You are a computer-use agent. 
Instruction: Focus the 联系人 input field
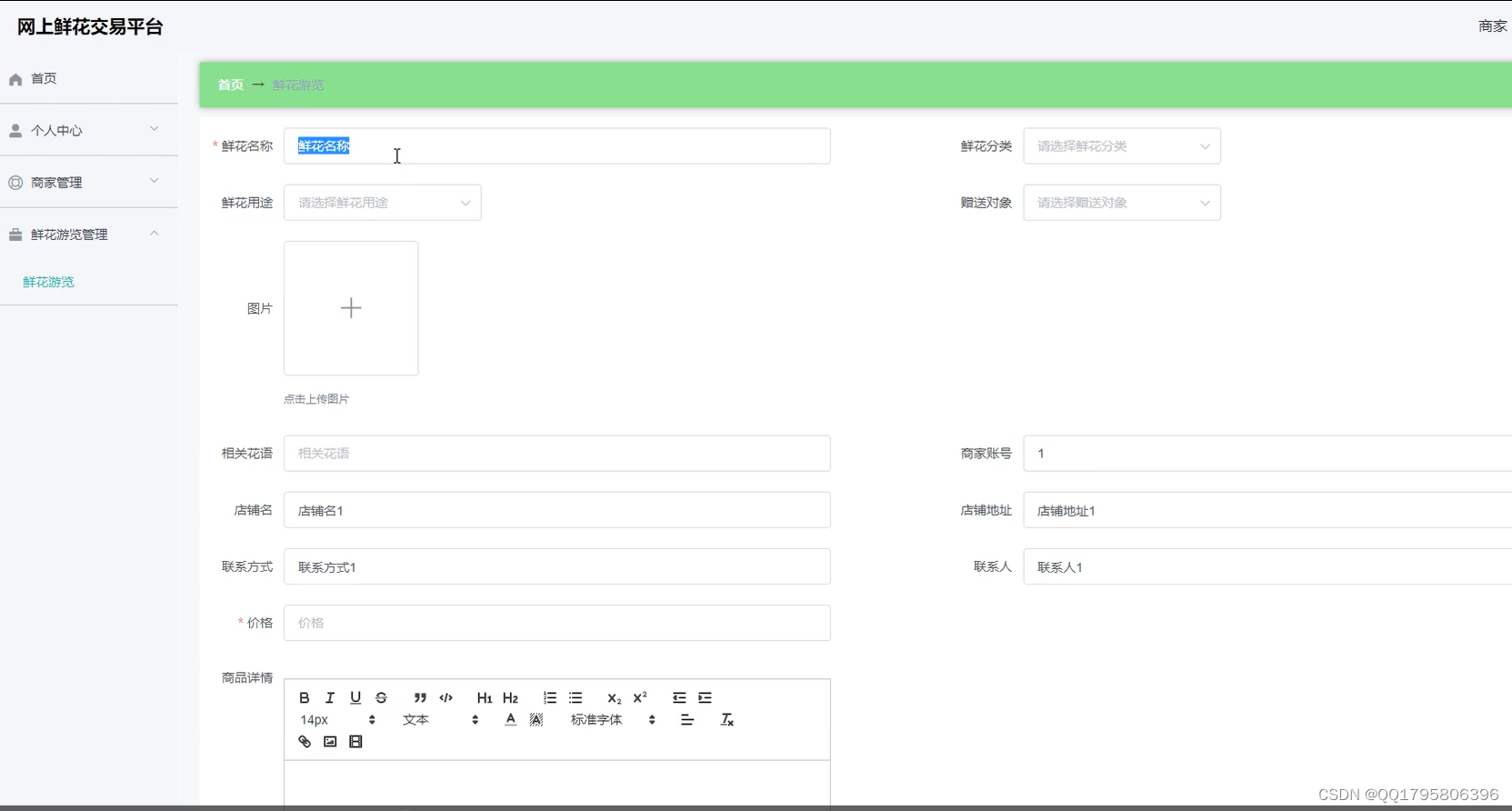coord(1267,566)
